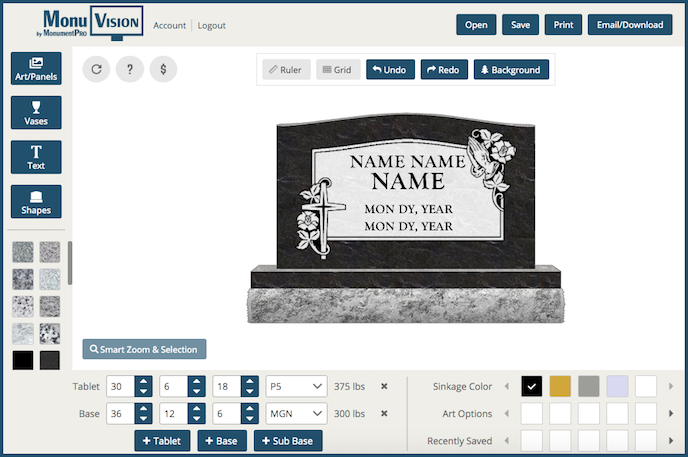
Task: Show previous Sinkage Color options arrow
Action: click(507, 386)
